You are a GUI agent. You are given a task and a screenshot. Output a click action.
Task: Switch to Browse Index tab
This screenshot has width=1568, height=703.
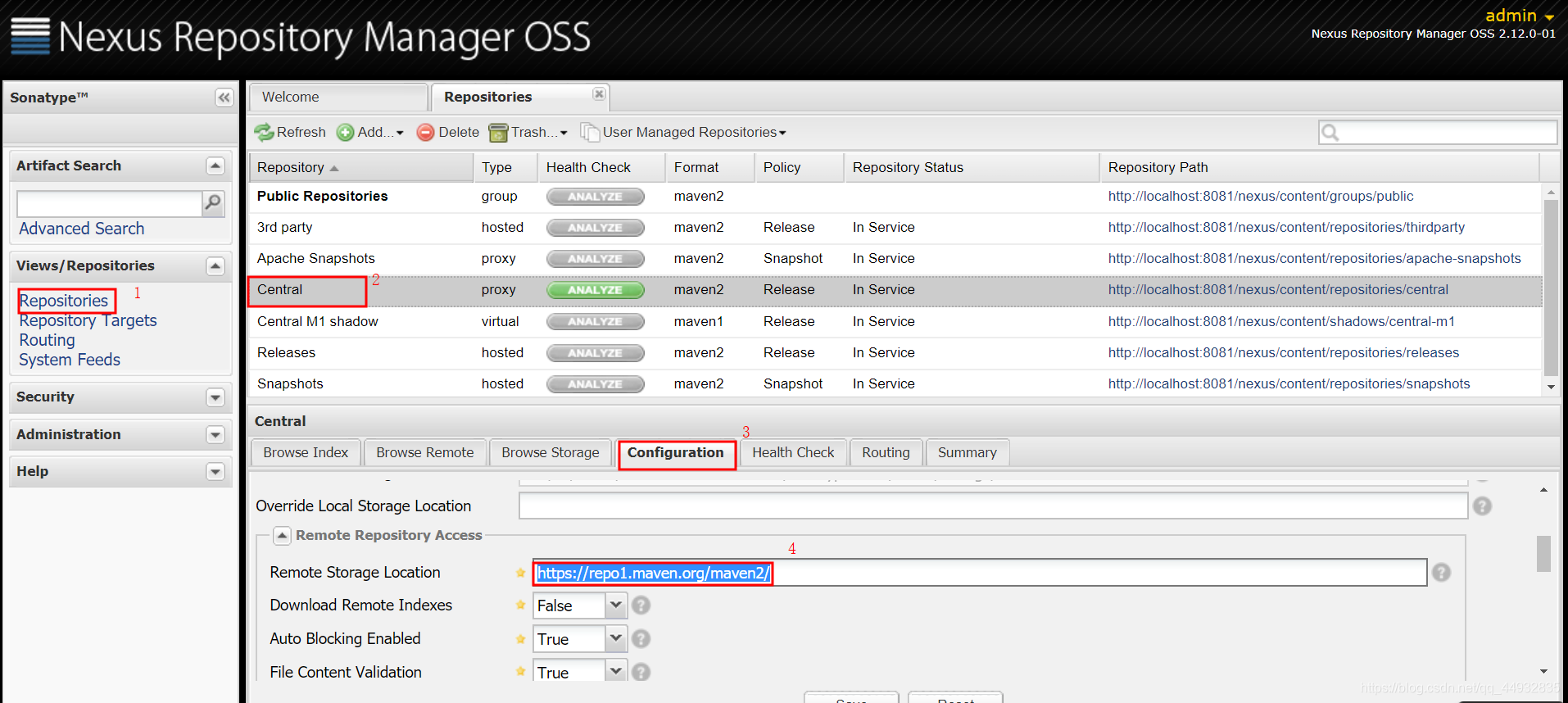pyautogui.click(x=306, y=452)
